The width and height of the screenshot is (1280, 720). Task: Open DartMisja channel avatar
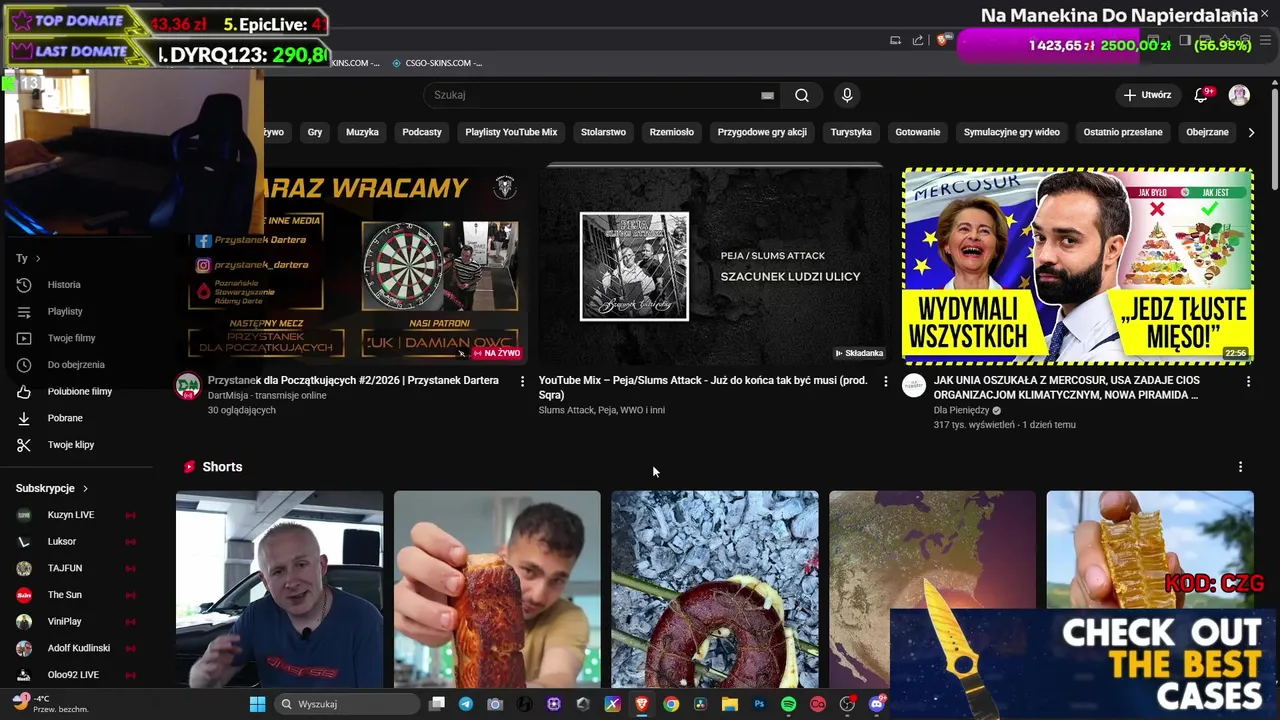click(188, 386)
